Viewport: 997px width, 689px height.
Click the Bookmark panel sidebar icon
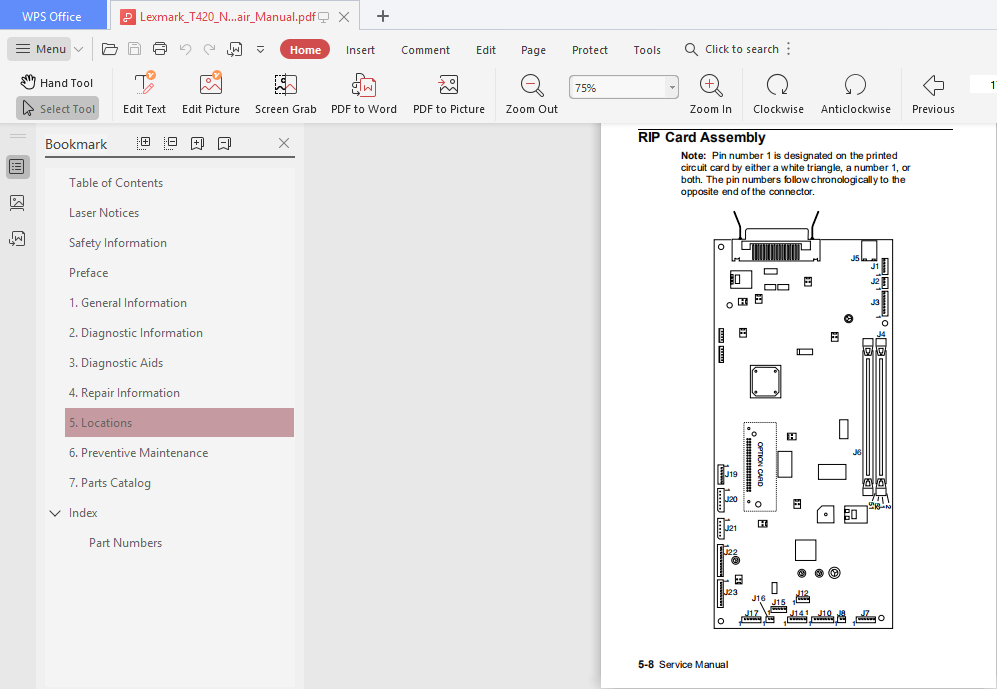[17, 167]
